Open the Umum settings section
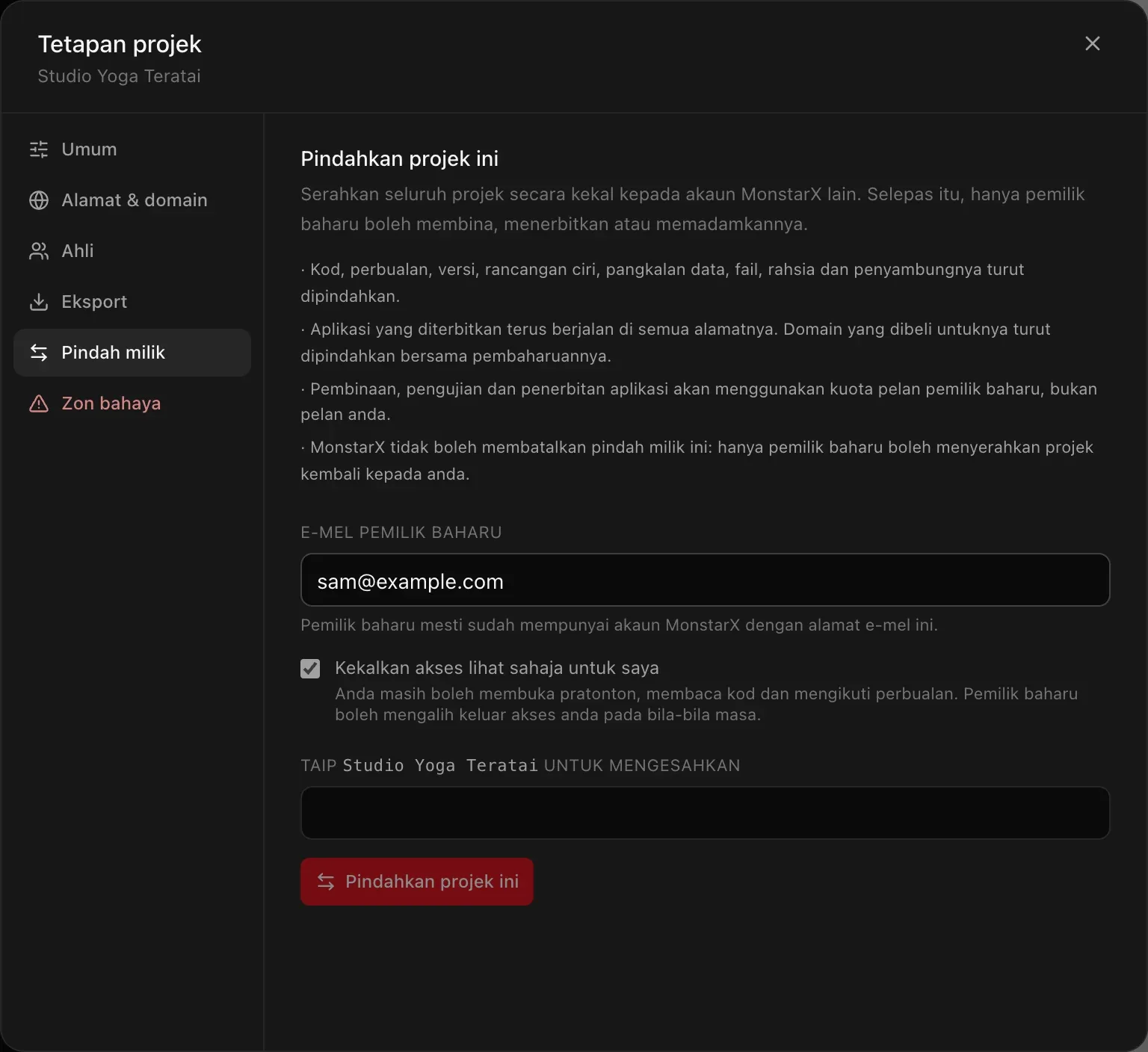 [132, 149]
